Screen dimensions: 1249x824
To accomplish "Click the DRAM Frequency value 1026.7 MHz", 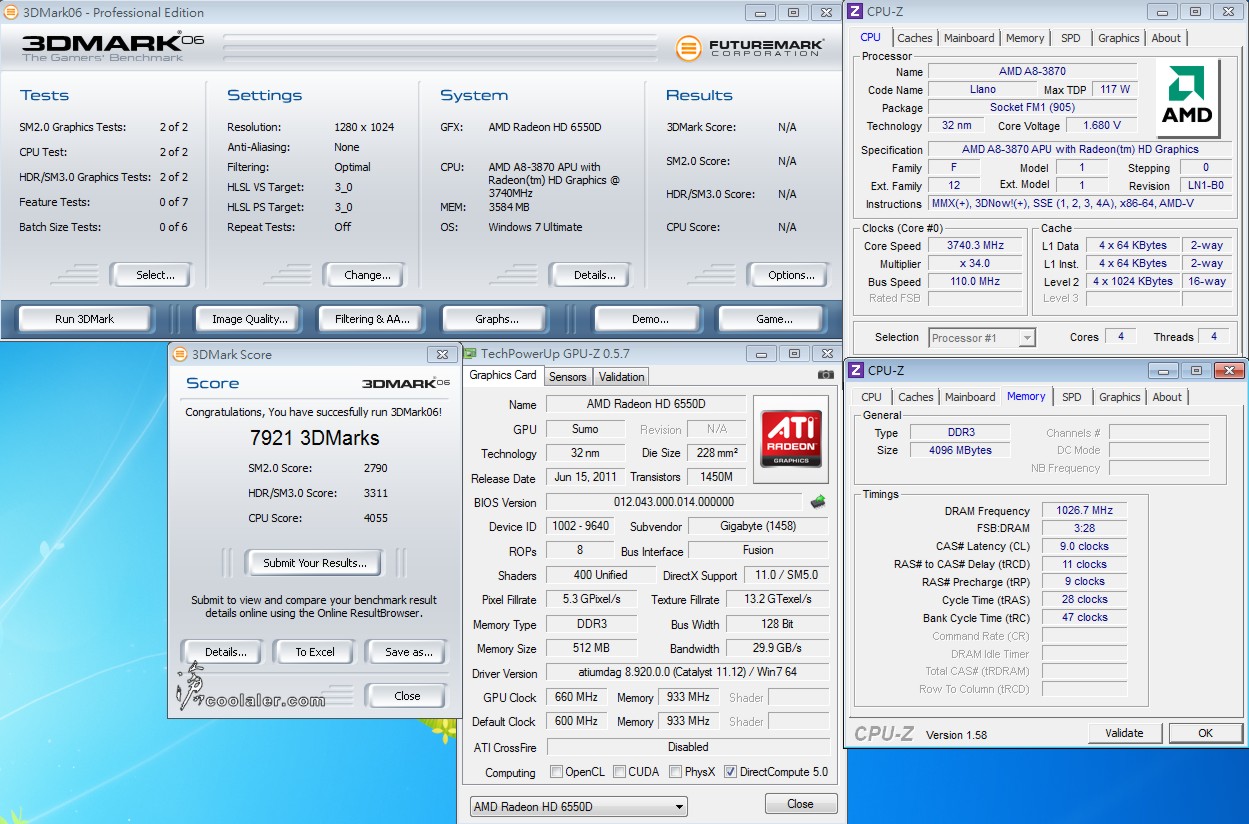I will pos(1084,511).
